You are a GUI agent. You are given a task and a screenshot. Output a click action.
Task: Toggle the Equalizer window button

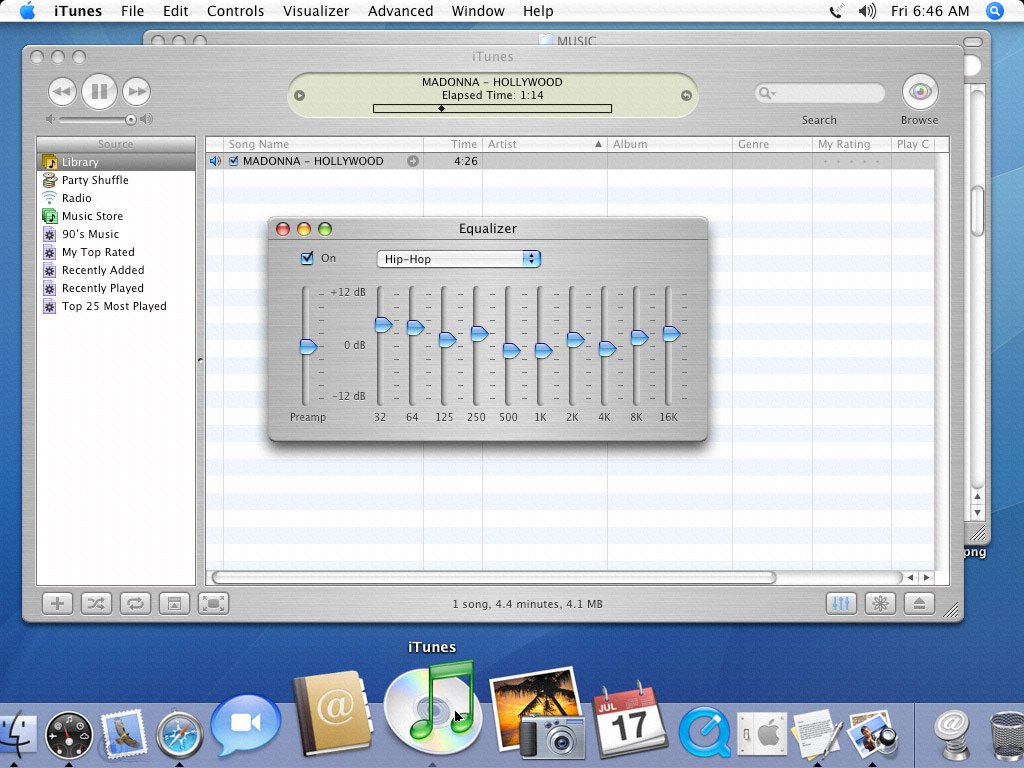tap(841, 604)
